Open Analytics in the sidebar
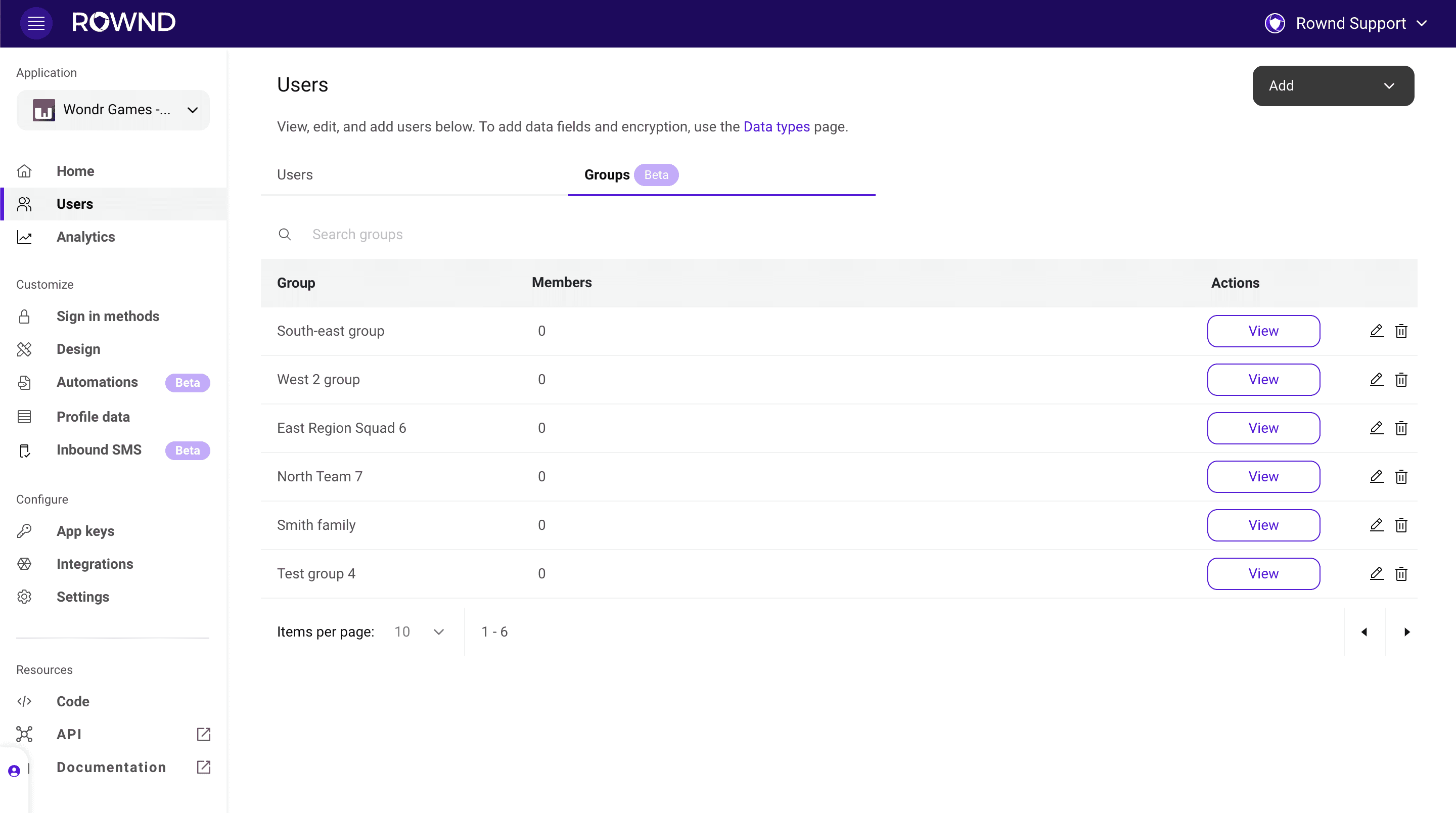Viewport: 1456px width, 813px height. pos(85,237)
